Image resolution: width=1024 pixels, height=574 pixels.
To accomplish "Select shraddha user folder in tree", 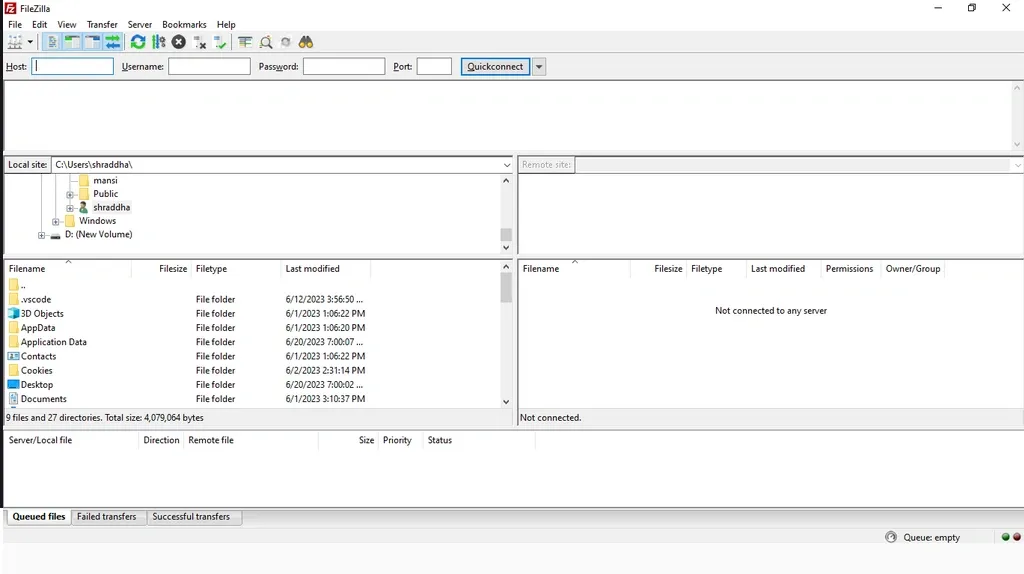I will [111, 207].
